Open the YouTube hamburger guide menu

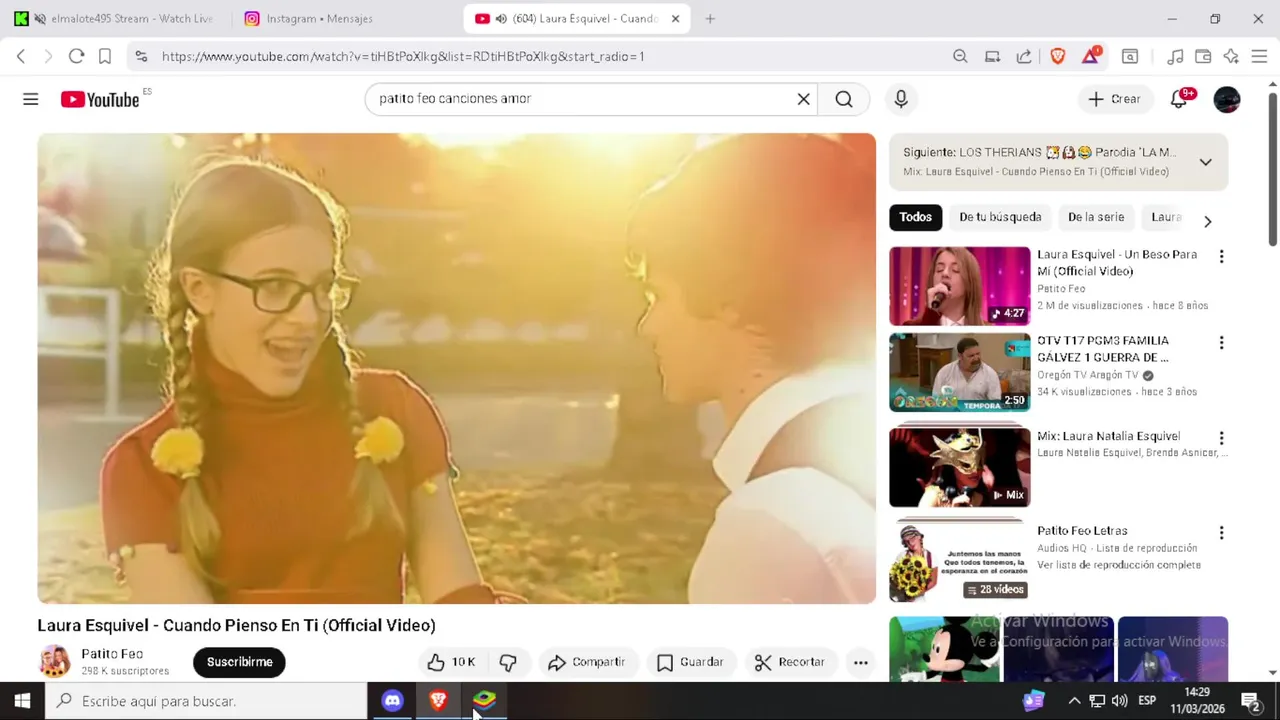(x=31, y=99)
